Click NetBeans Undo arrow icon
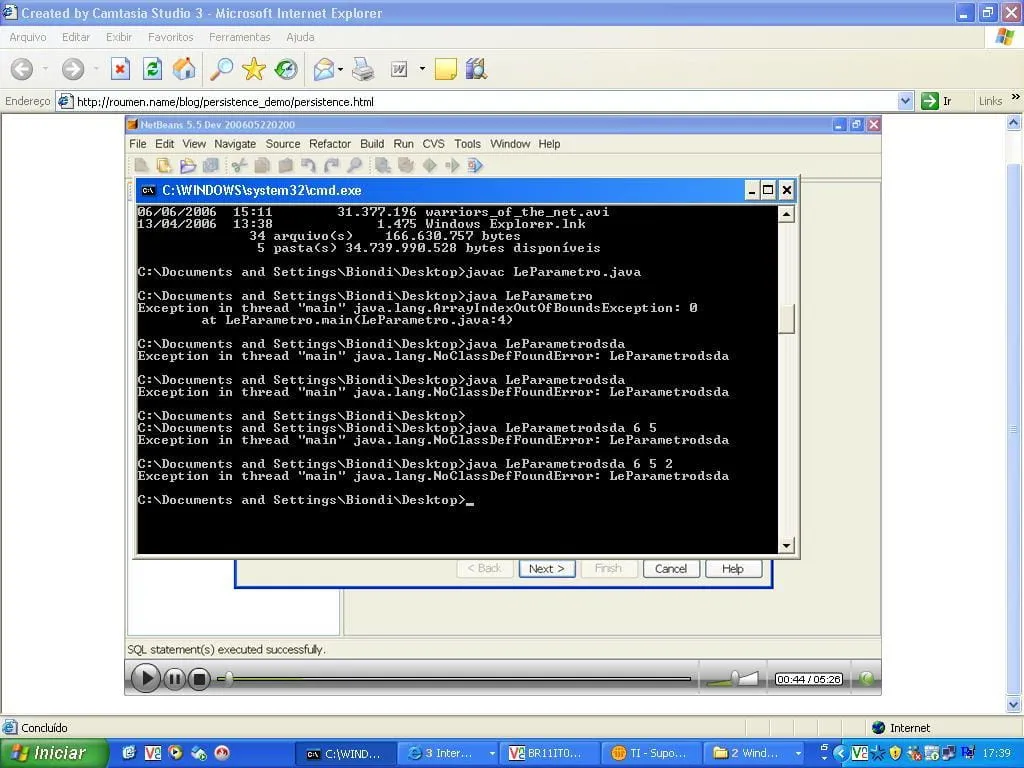The image size is (1024, 768). (308, 166)
